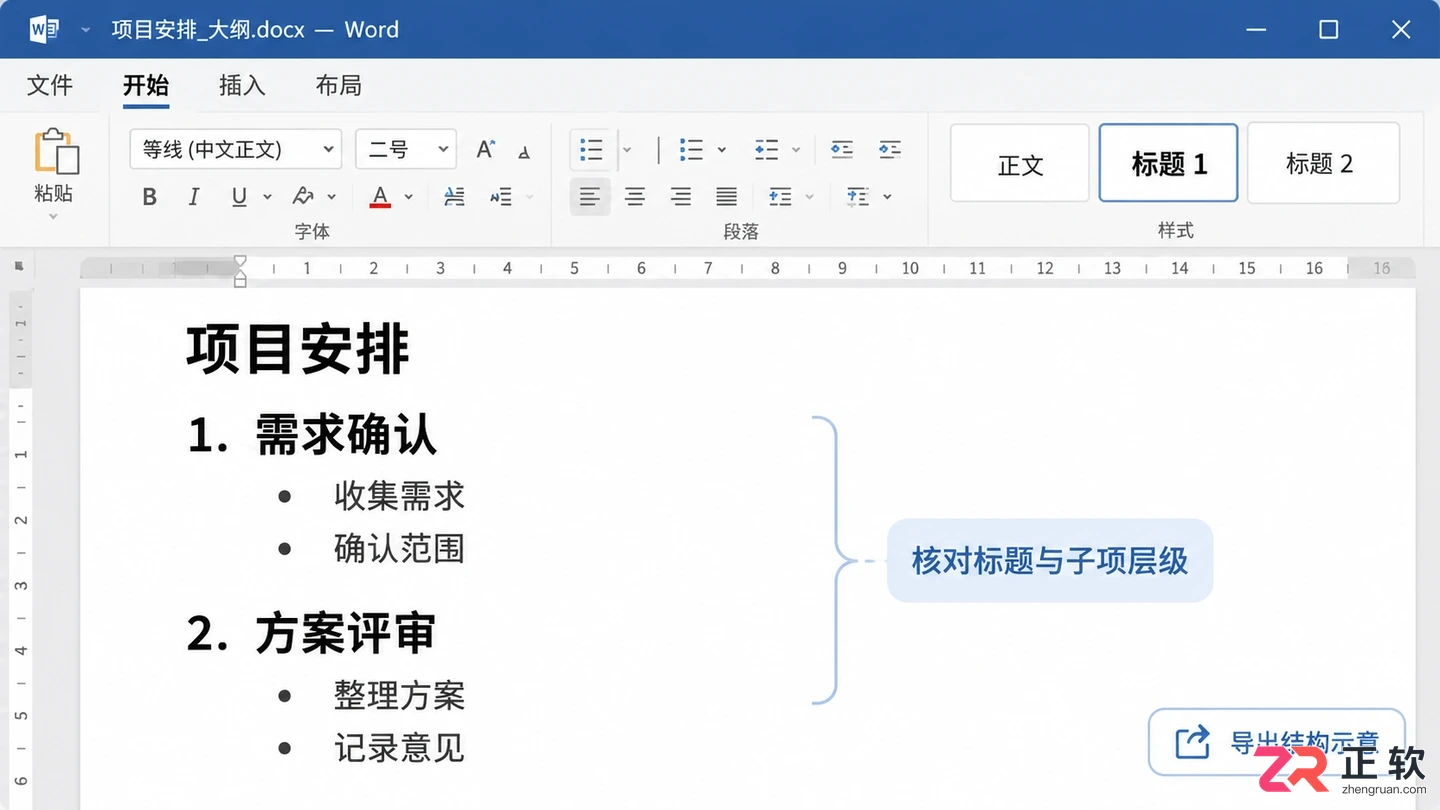Click the 样式 group label
Viewport: 1440px width, 810px height.
click(1176, 230)
